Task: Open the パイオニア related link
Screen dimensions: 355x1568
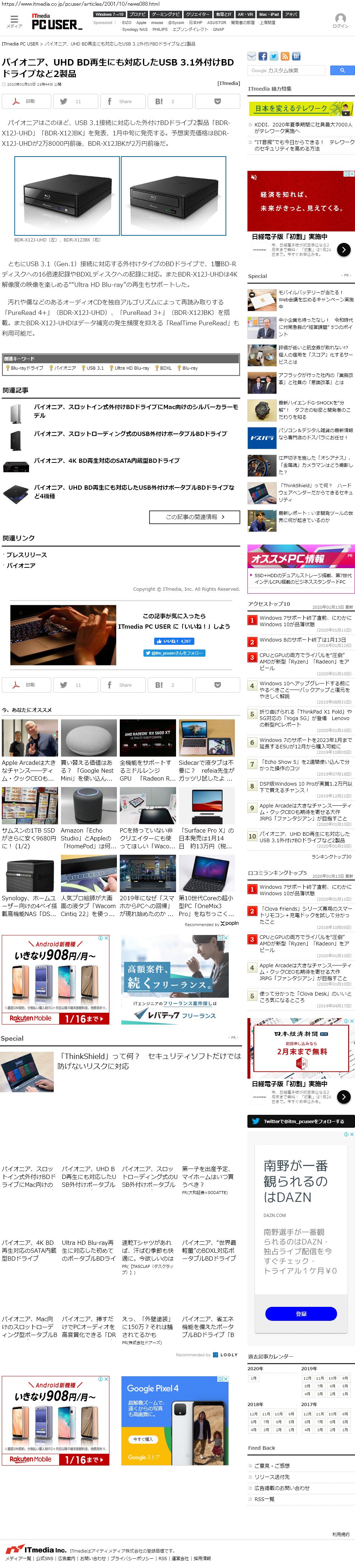Action: pos(21,566)
